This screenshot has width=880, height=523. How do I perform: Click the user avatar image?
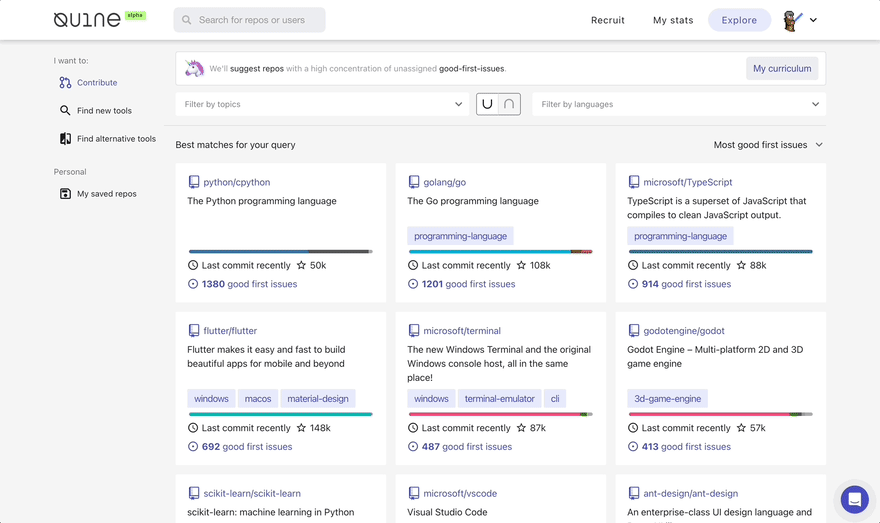[792, 21]
